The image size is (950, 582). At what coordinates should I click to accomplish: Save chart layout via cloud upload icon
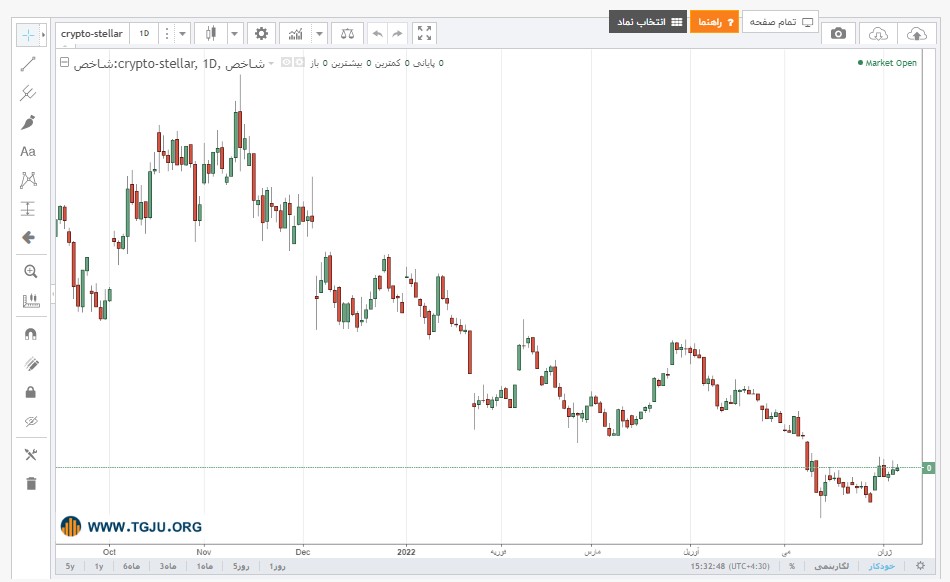[917, 34]
